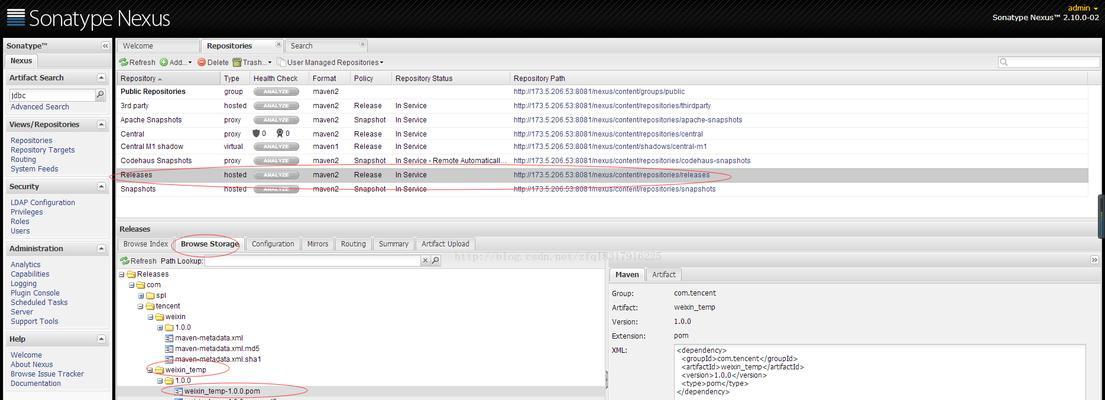Click the magnifier in the top-right filter box
Screen dimensions: 1105x400
(x=1004, y=63)
